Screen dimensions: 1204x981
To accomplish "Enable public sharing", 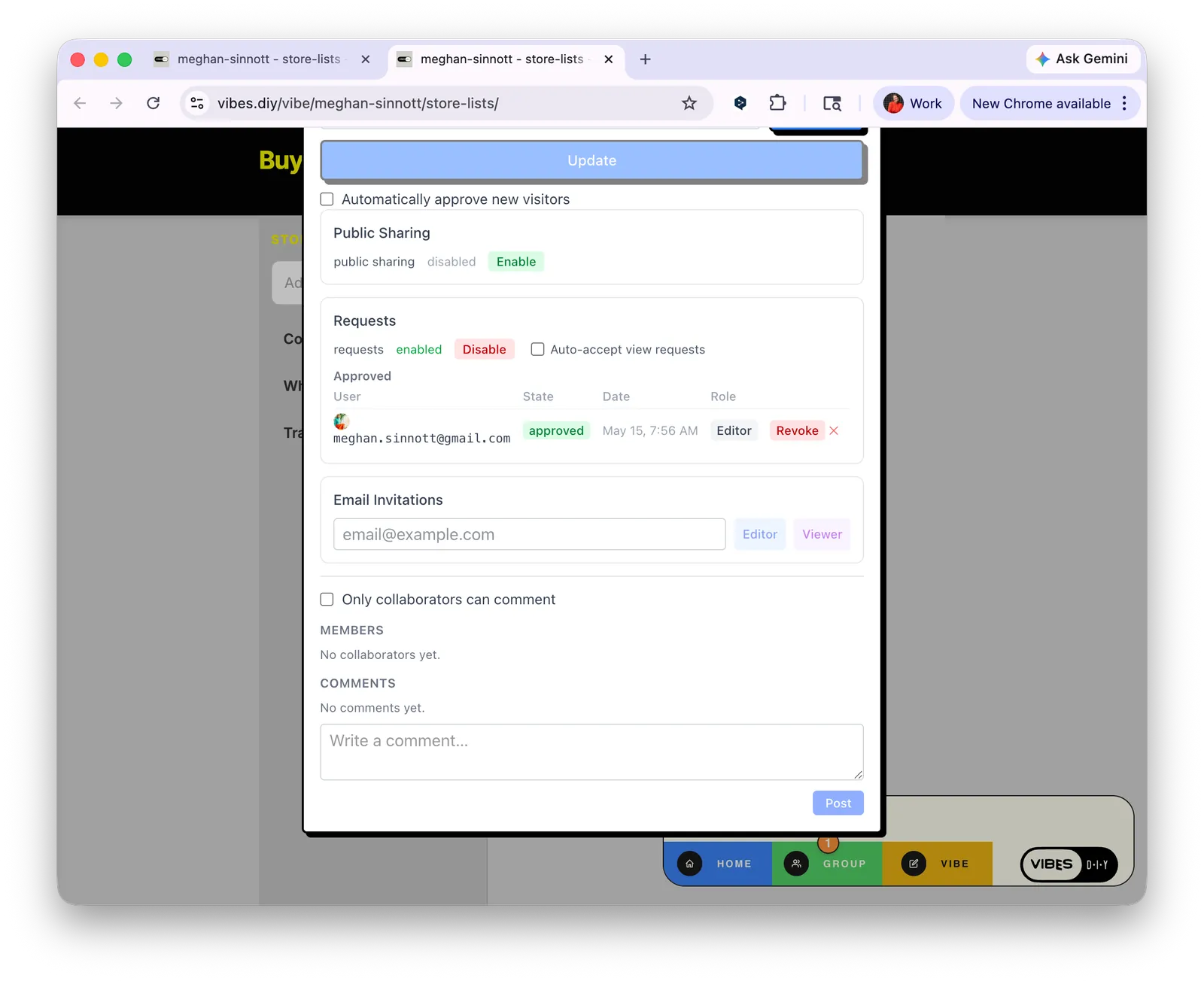I will (516, 262).
